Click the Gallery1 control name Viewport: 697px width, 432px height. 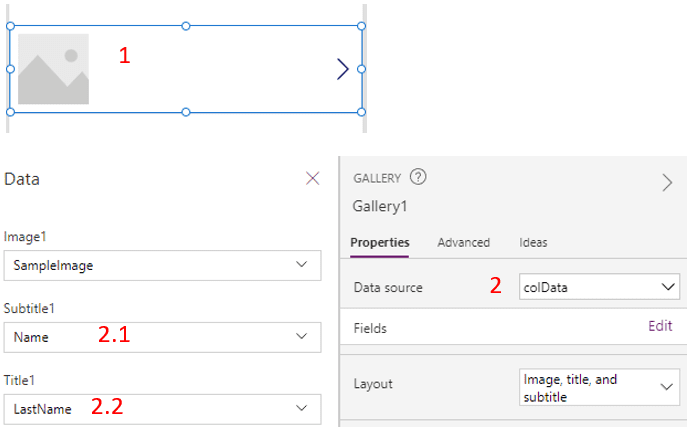(x=381, y=206)
